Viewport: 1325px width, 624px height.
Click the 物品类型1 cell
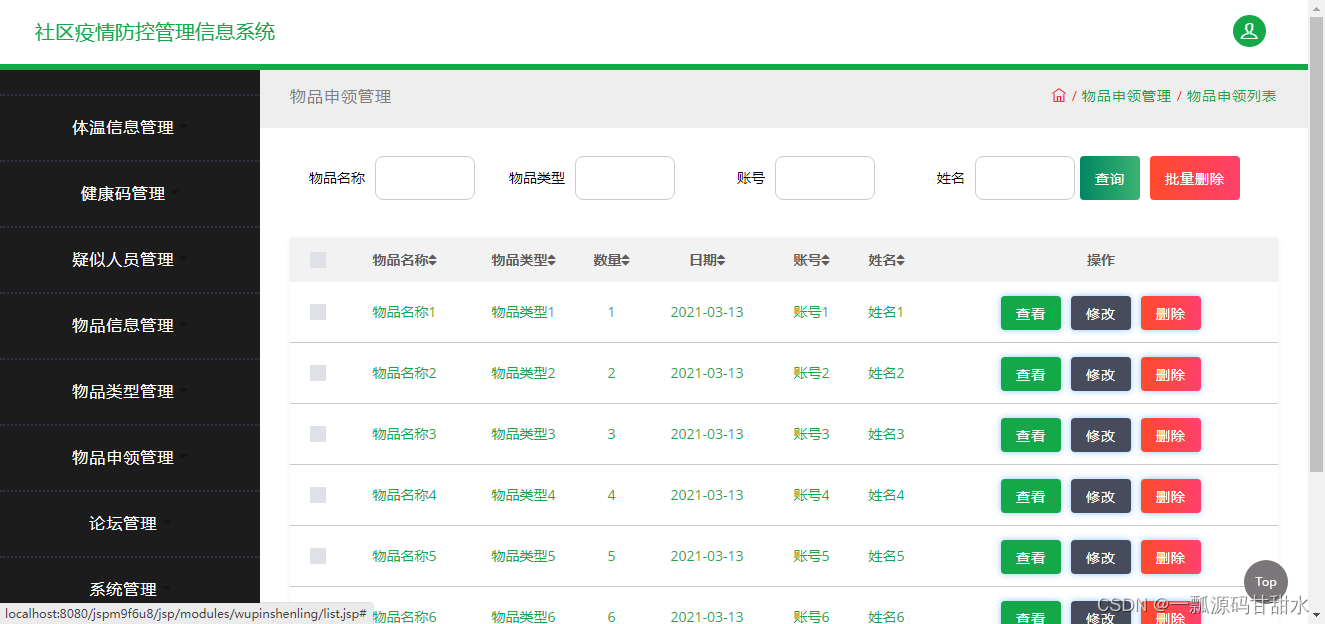[523, 312]
